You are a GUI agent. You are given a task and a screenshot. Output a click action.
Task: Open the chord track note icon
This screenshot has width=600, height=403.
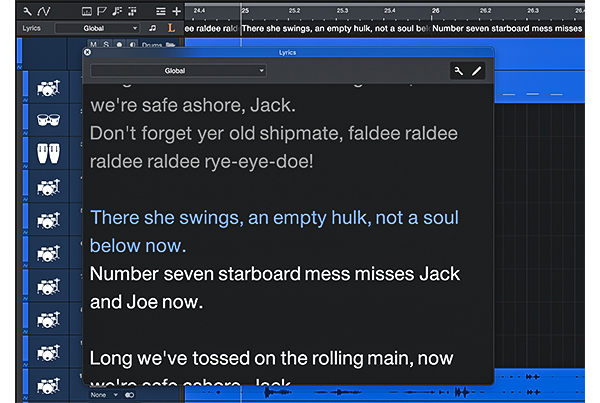coord(117,11)
